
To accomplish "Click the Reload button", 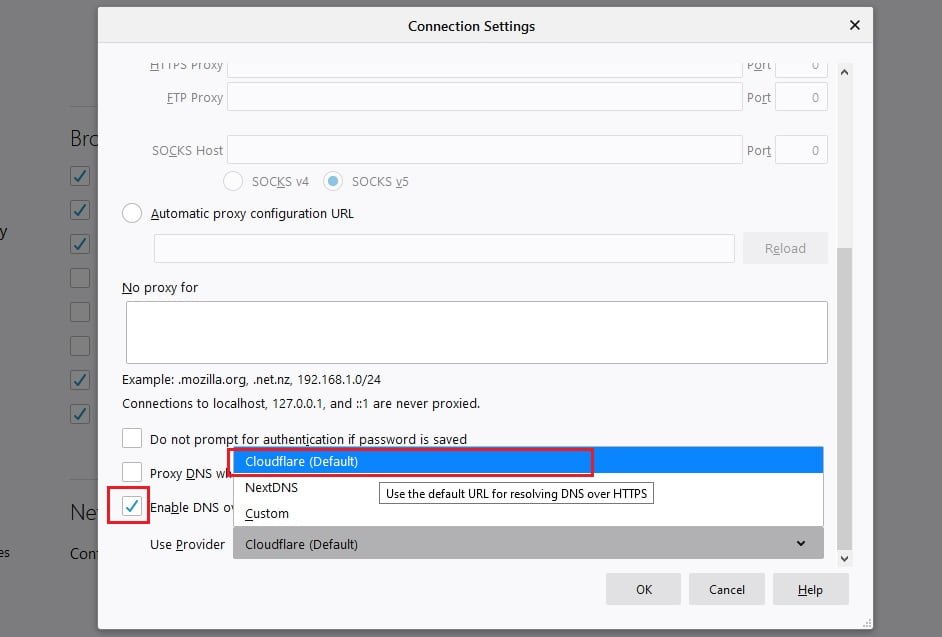I will [785, 248].
